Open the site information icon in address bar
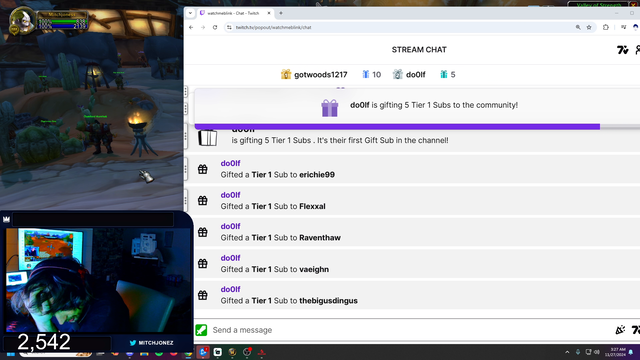The image size is (640, 360). point(229,27)
